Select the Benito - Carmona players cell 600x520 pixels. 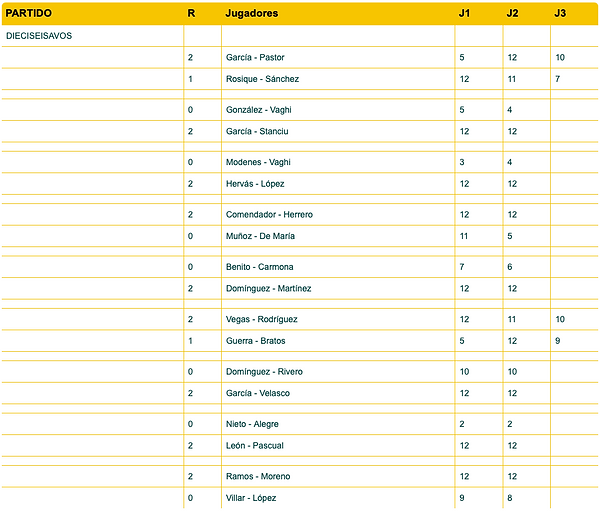pyautogui.click(x=258, y=267)
